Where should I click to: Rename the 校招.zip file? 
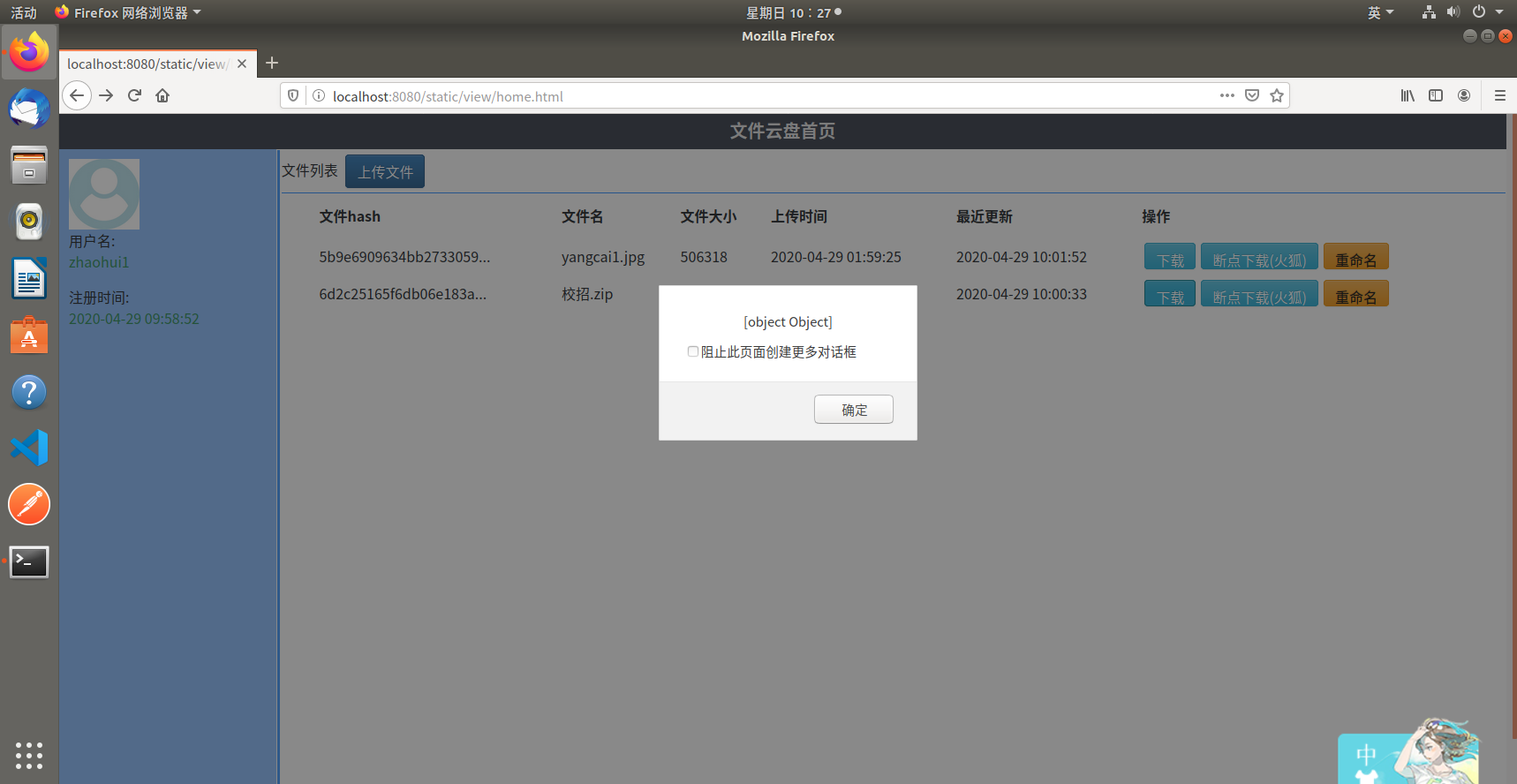point(1356,294)
